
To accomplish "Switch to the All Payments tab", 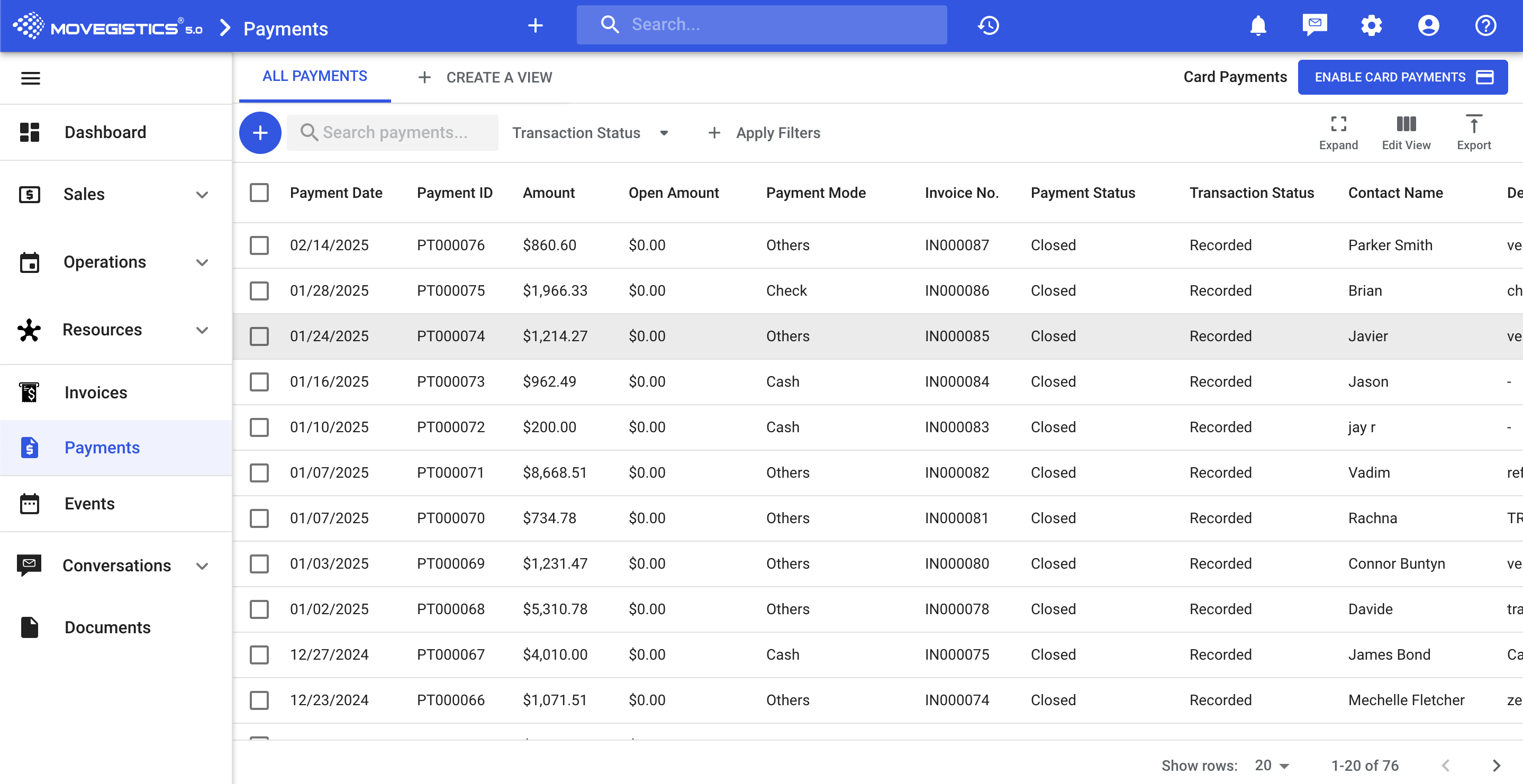I will [x=314, y=76].
